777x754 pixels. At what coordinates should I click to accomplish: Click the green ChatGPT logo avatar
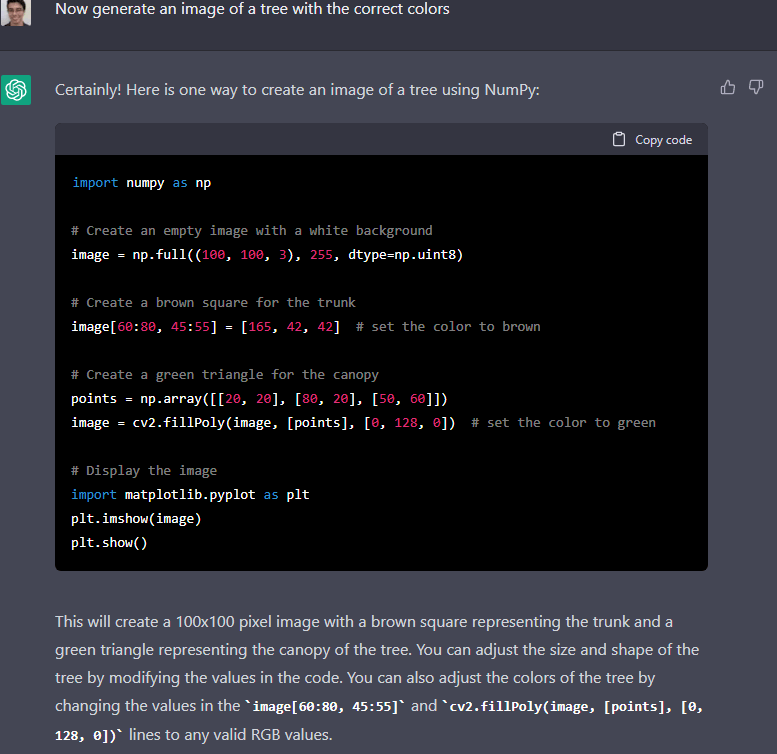17,90
